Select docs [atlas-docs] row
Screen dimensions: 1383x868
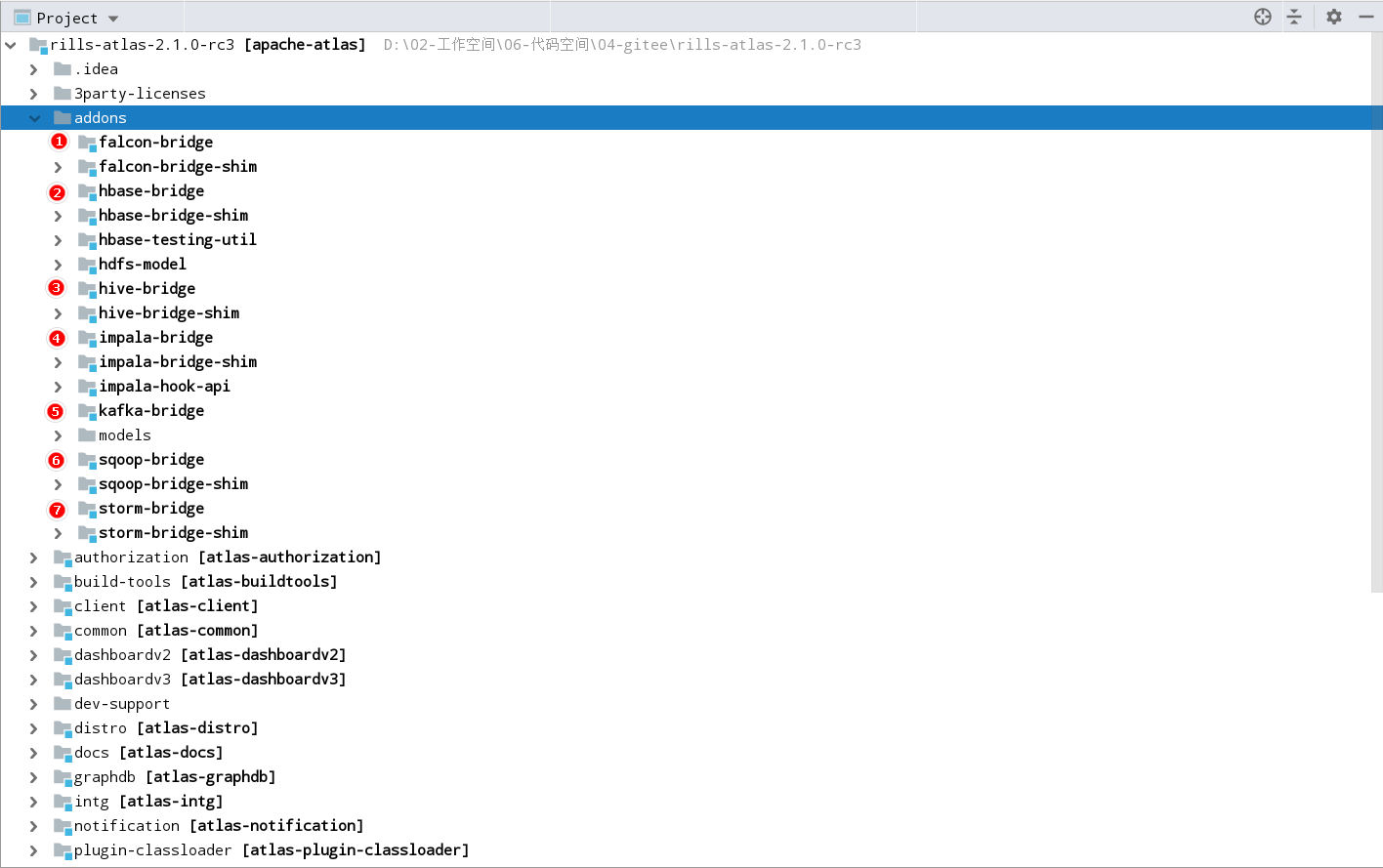(686, 753)
